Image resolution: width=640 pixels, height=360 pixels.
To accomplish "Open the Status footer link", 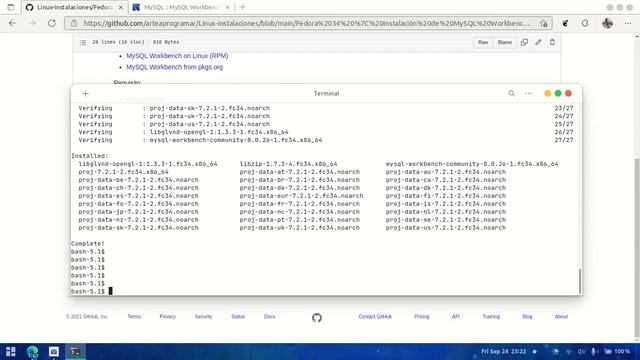I will pyautogui.click(x=238, y=316).
